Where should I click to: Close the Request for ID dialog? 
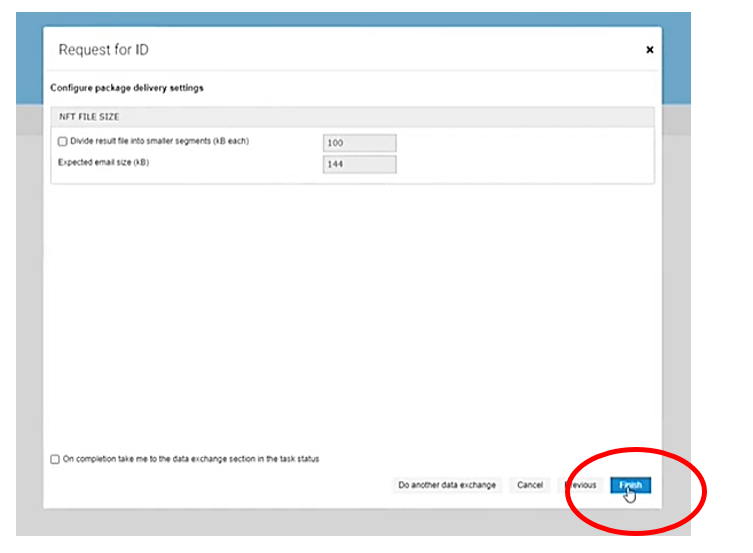[x=649, y=49]
